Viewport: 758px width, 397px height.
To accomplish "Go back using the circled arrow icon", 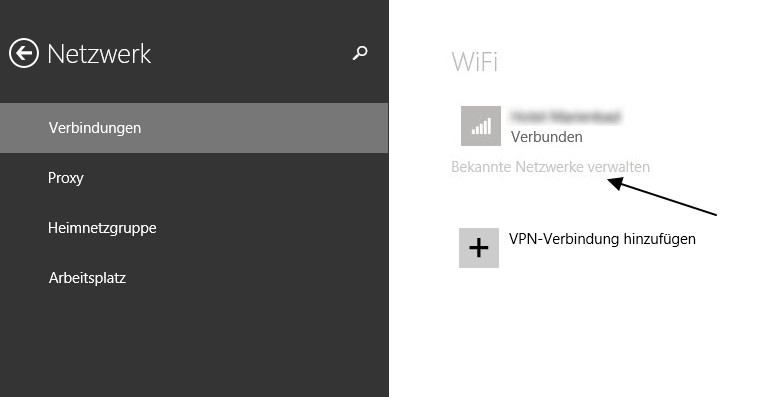I will tap(24, 53).
